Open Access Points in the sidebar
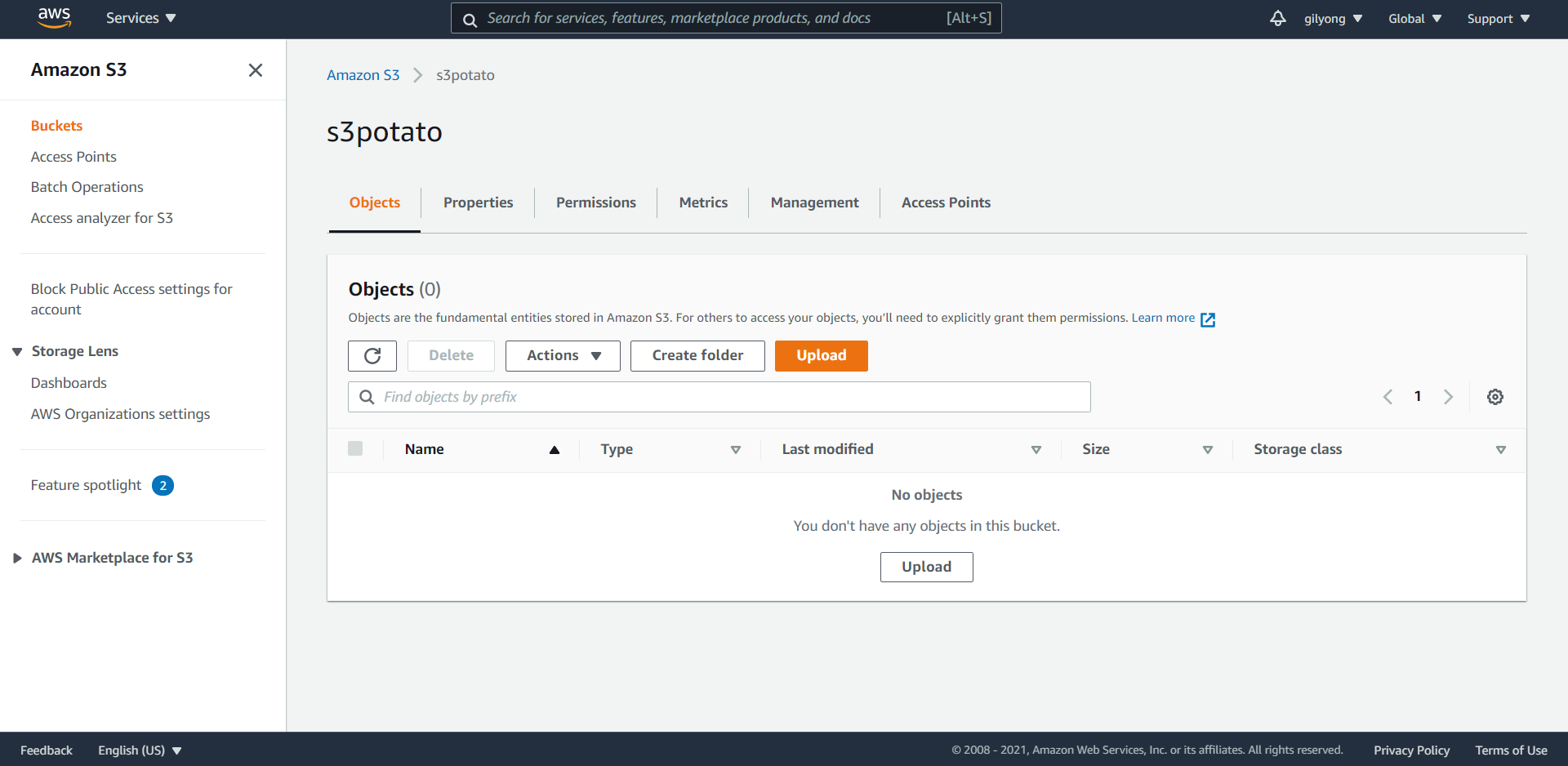Image resolution: width=1568 pixels, height=766 pixels. [73, 157]
